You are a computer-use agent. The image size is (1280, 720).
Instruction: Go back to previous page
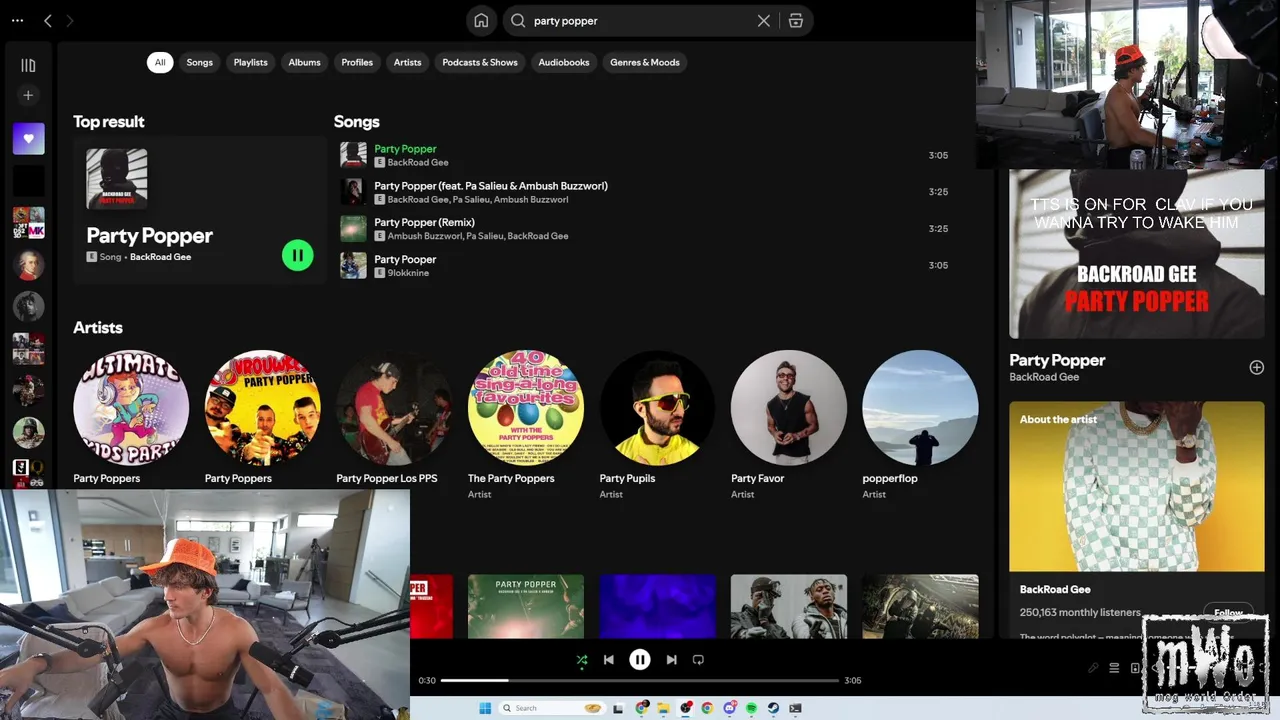47,21
